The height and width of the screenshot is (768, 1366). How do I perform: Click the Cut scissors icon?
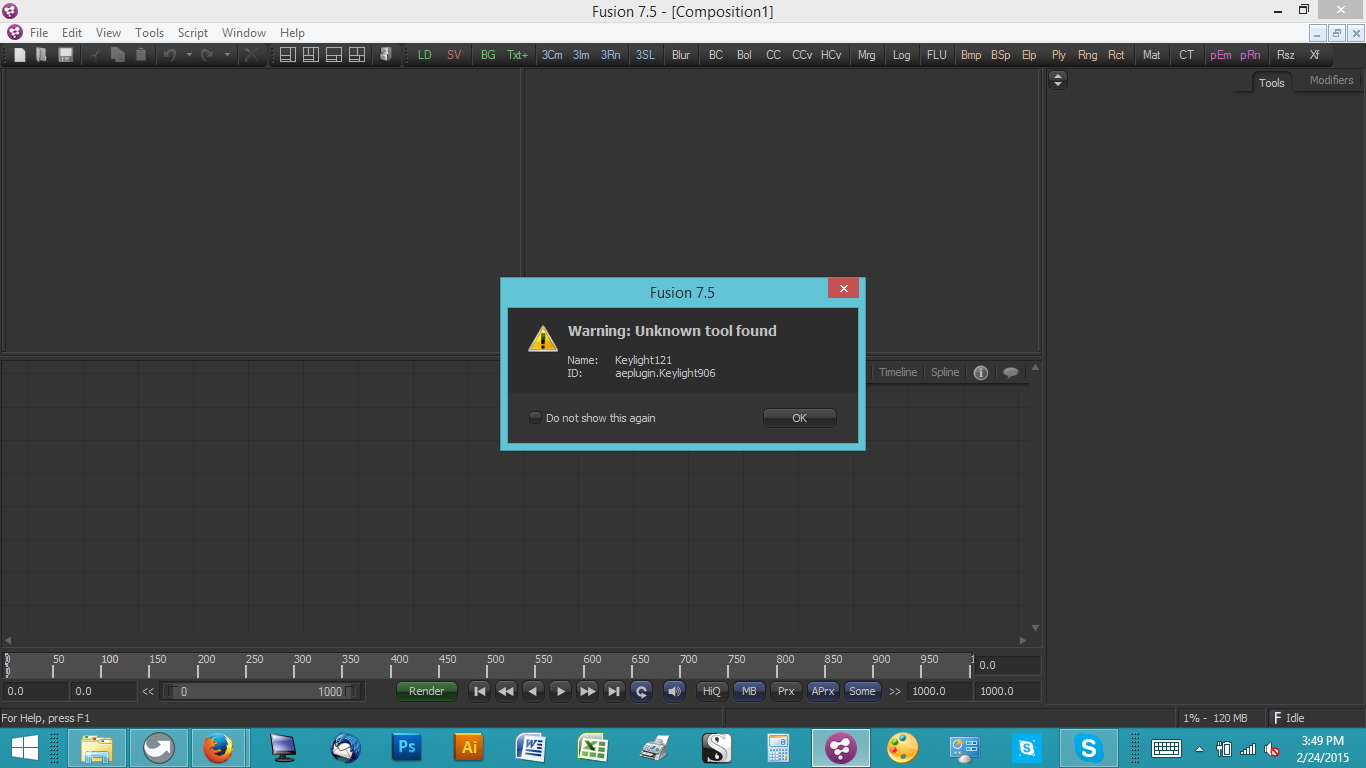pyautogui.click(x=96, y=55)
